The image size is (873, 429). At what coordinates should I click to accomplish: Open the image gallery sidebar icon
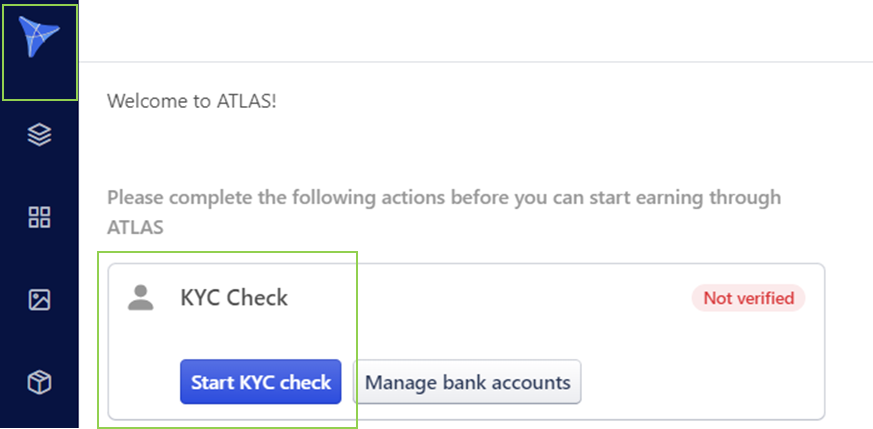39,299
